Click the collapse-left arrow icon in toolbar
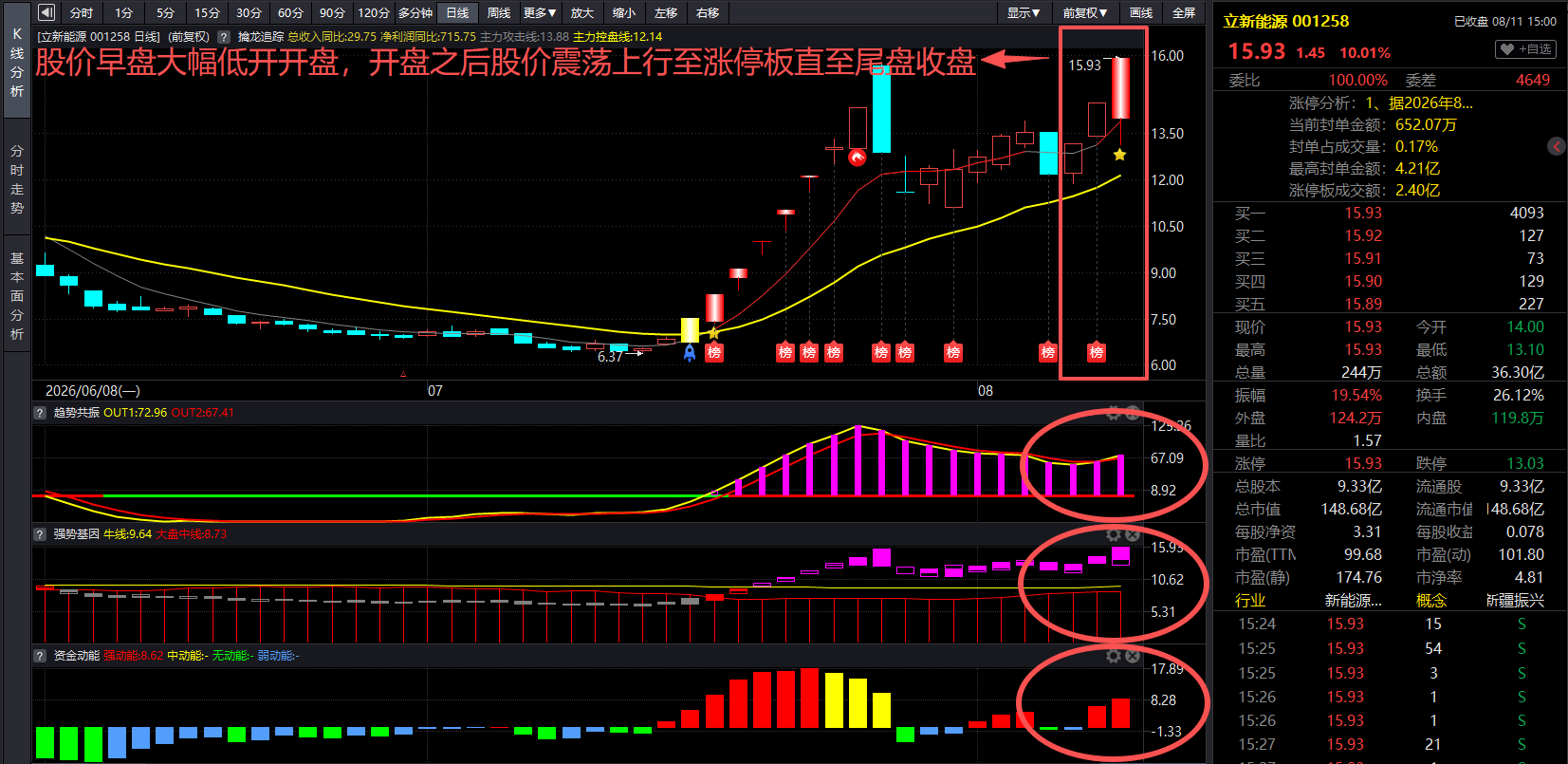 [x=46, y=12]
